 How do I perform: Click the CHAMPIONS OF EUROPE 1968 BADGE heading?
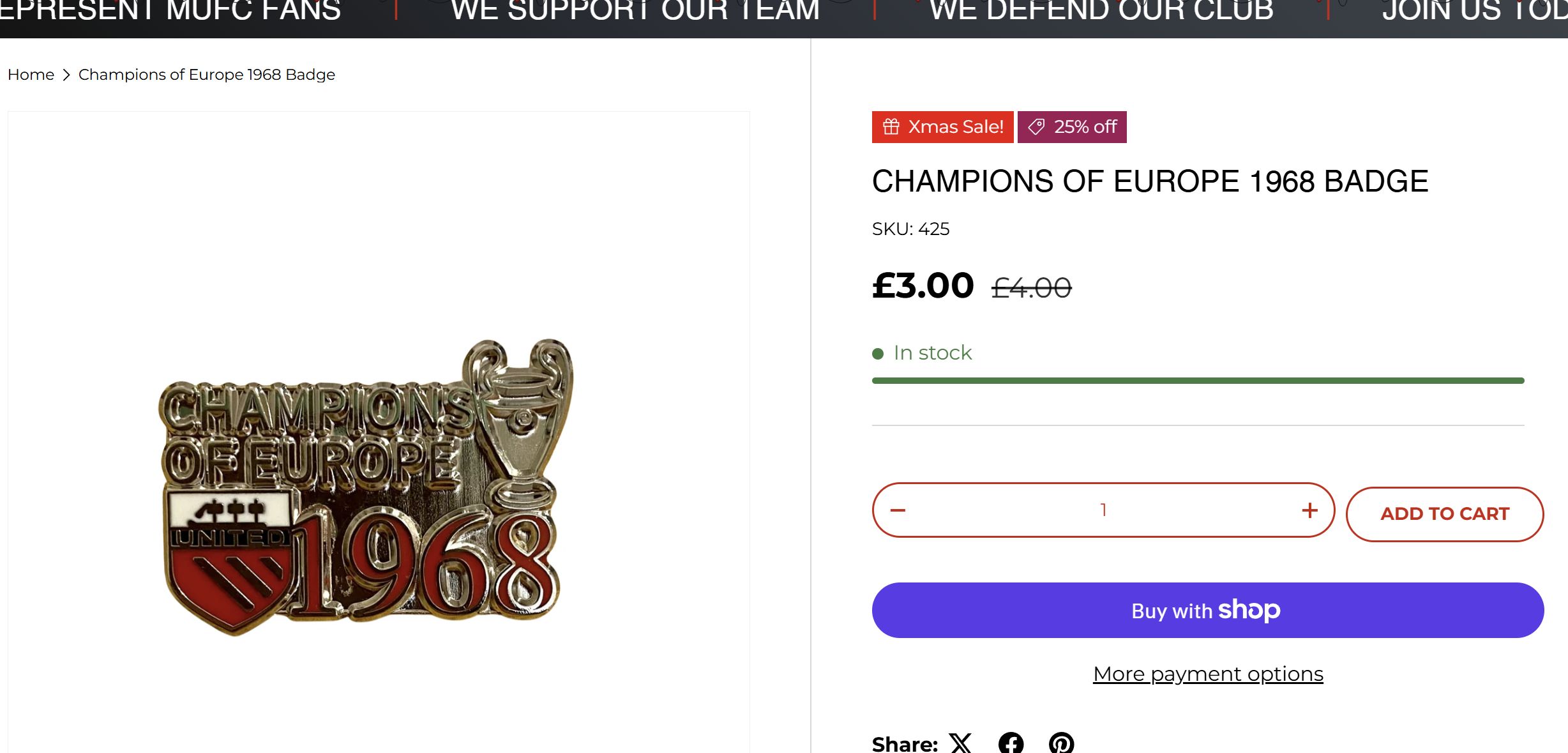pyautogui.click(x=1150, y=181)
